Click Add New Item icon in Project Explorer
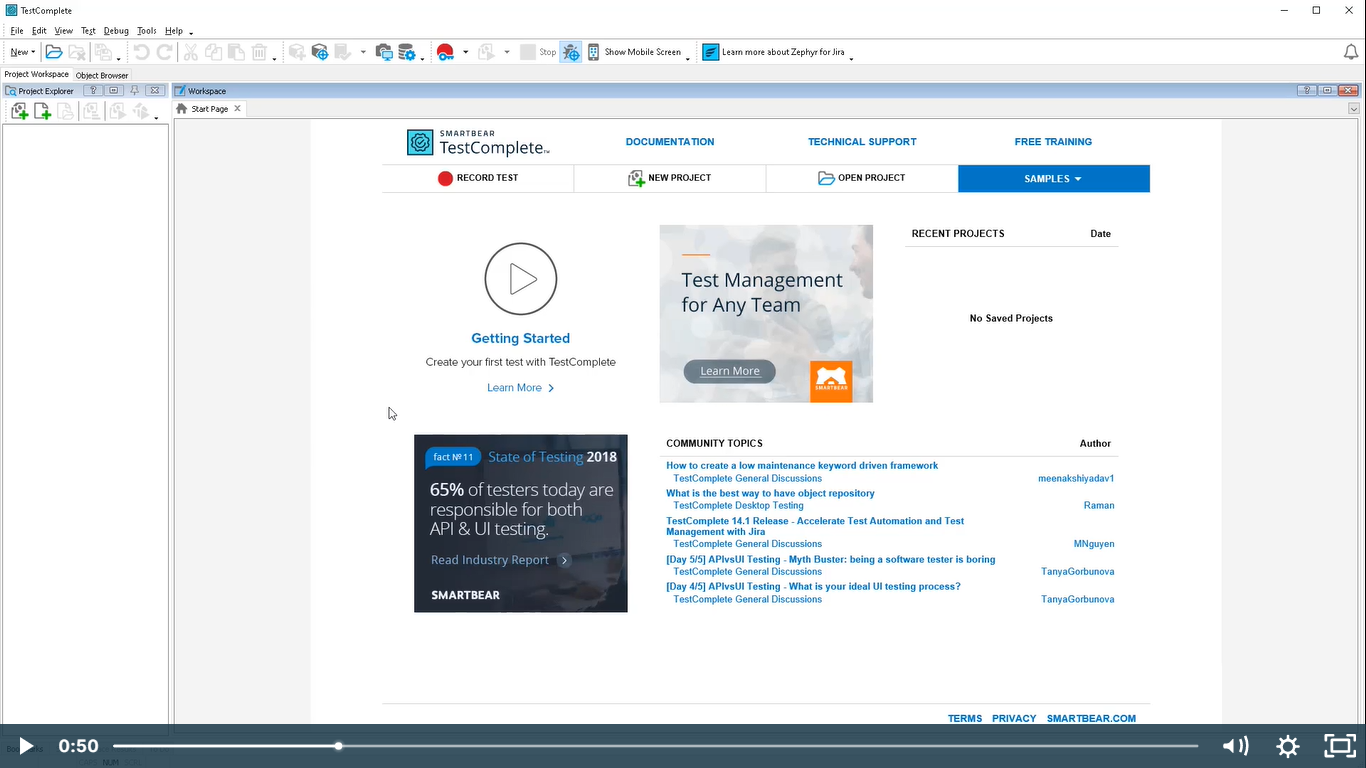The width and height of the screenshot is (1366, 768). [x=42, y=112]
